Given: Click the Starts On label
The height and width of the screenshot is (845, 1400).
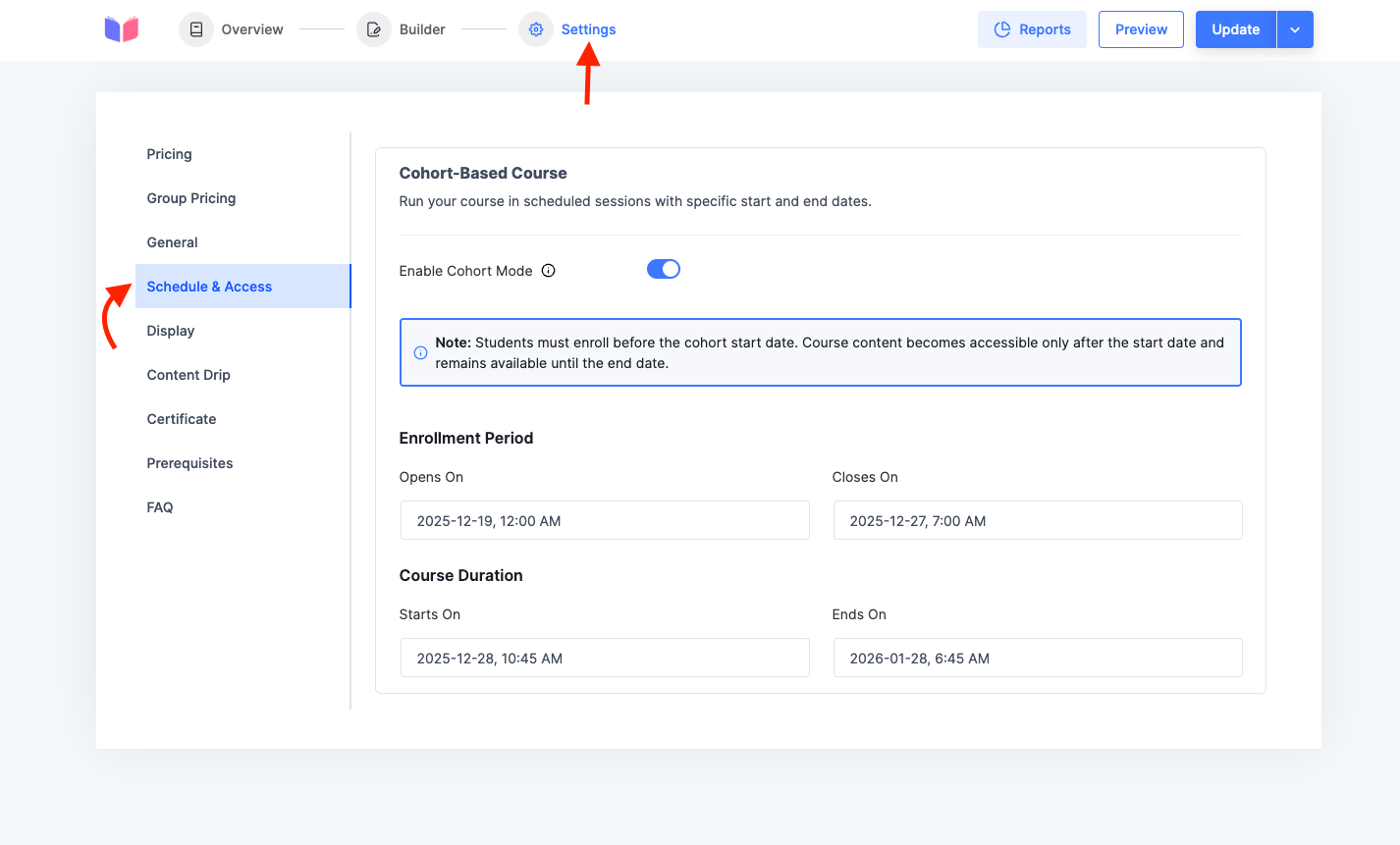Looking at the screenshot, I should 430,614.
